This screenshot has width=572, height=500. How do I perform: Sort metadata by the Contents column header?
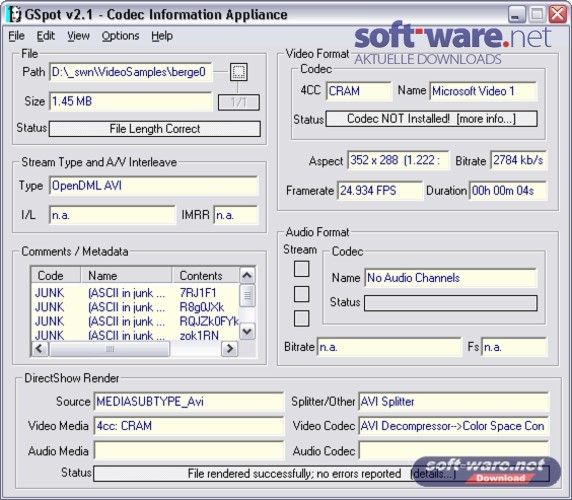pyautogui.click(x=205, y=275)
